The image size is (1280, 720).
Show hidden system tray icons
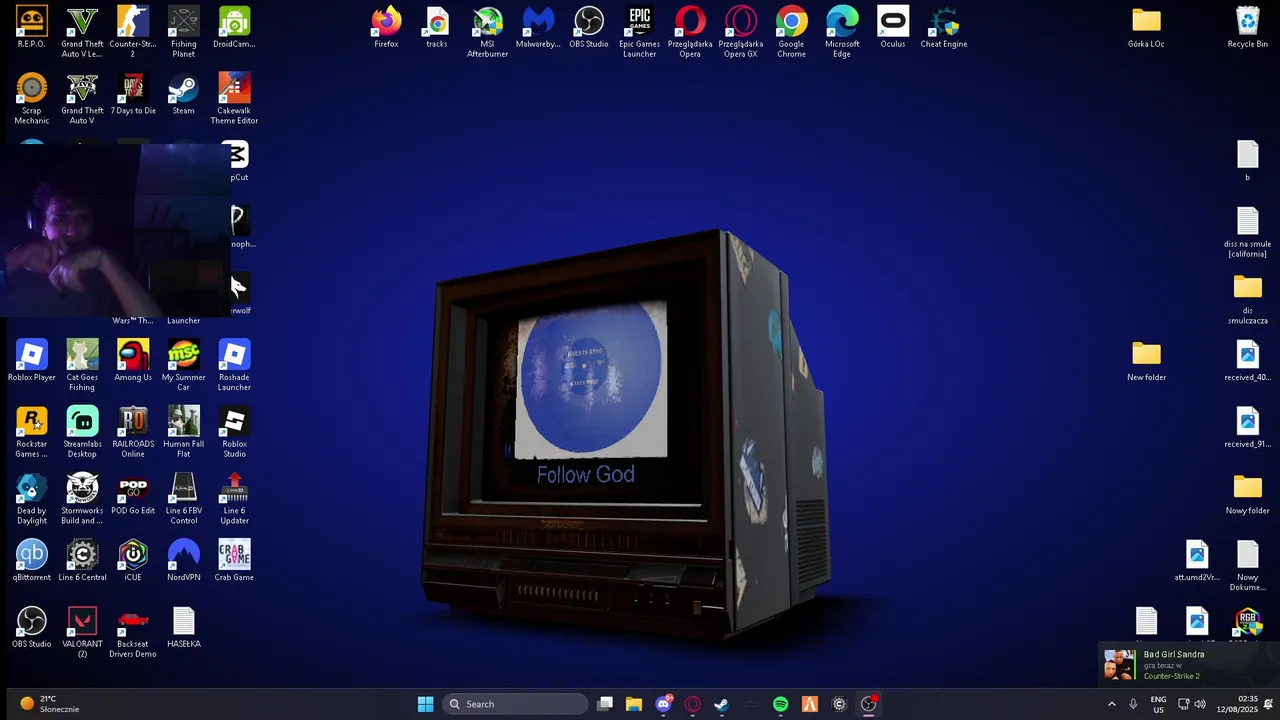tap(1111, 704)
